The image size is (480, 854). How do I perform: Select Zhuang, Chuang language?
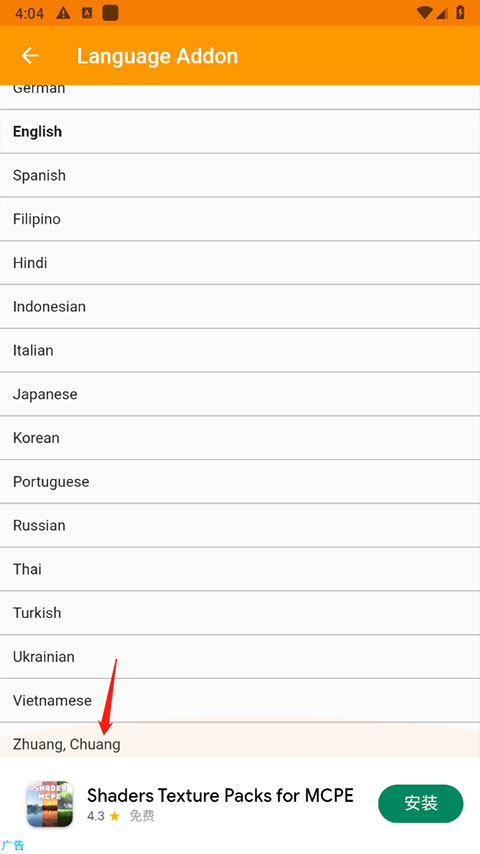(x=240, y=741)
